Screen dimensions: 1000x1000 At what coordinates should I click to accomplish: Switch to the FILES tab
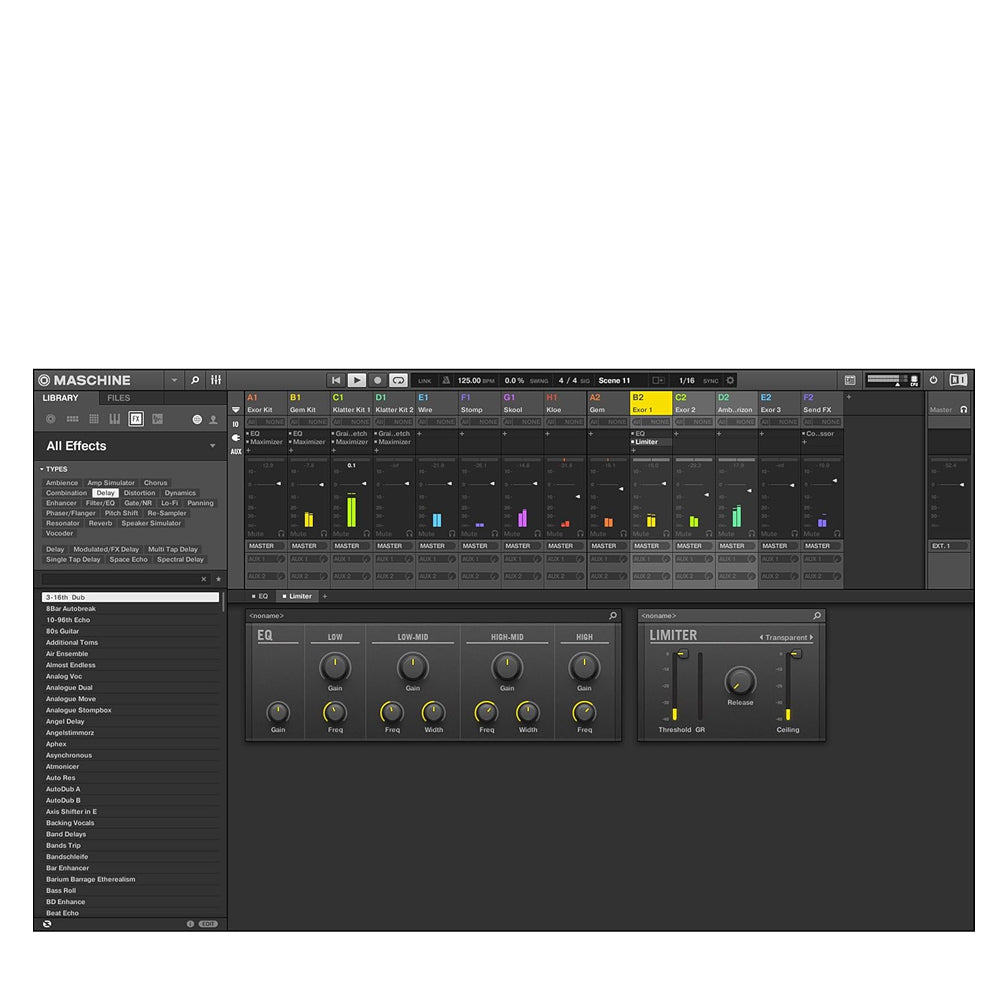[x=119, y=398]
